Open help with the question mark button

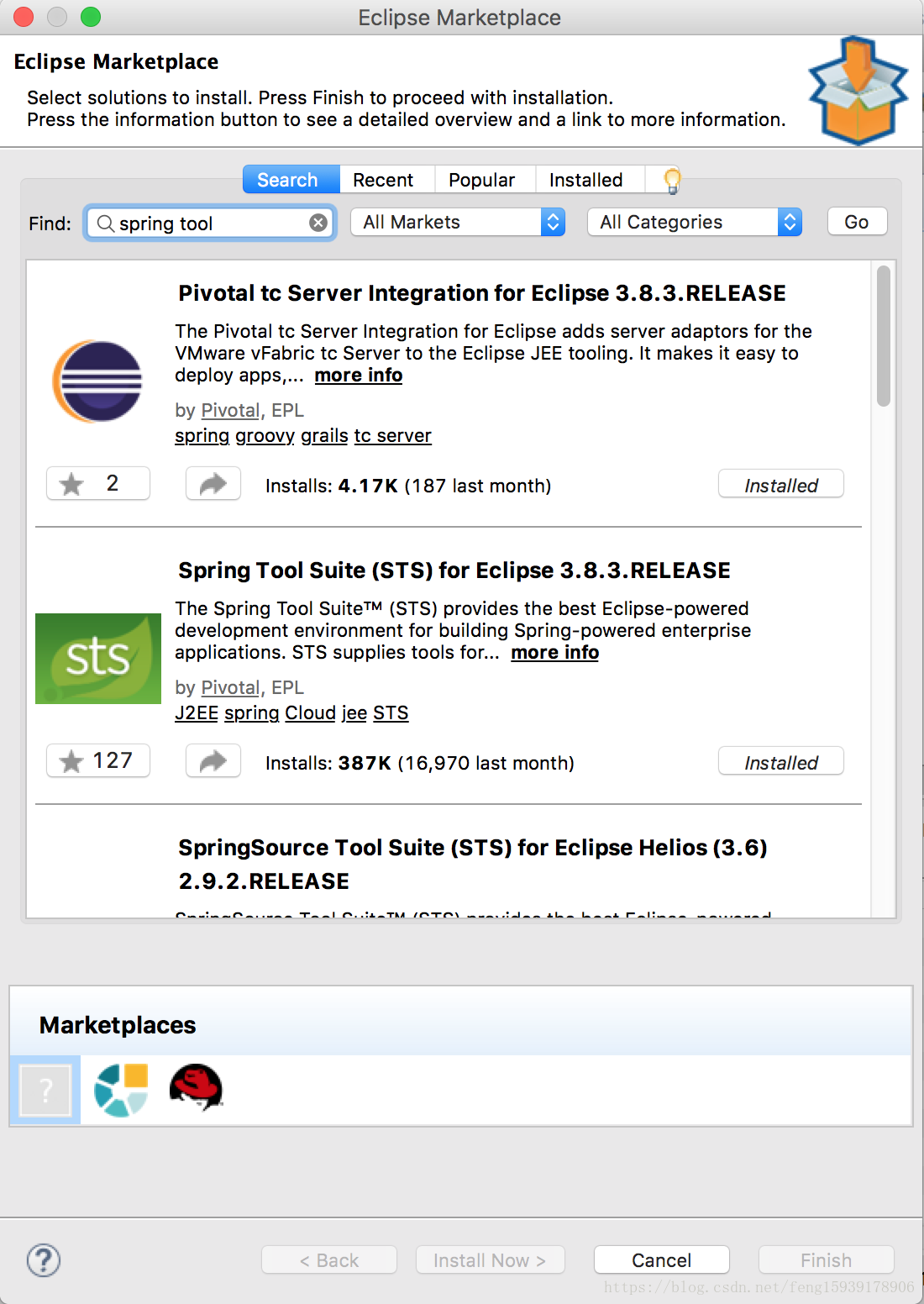point(44,1260)
